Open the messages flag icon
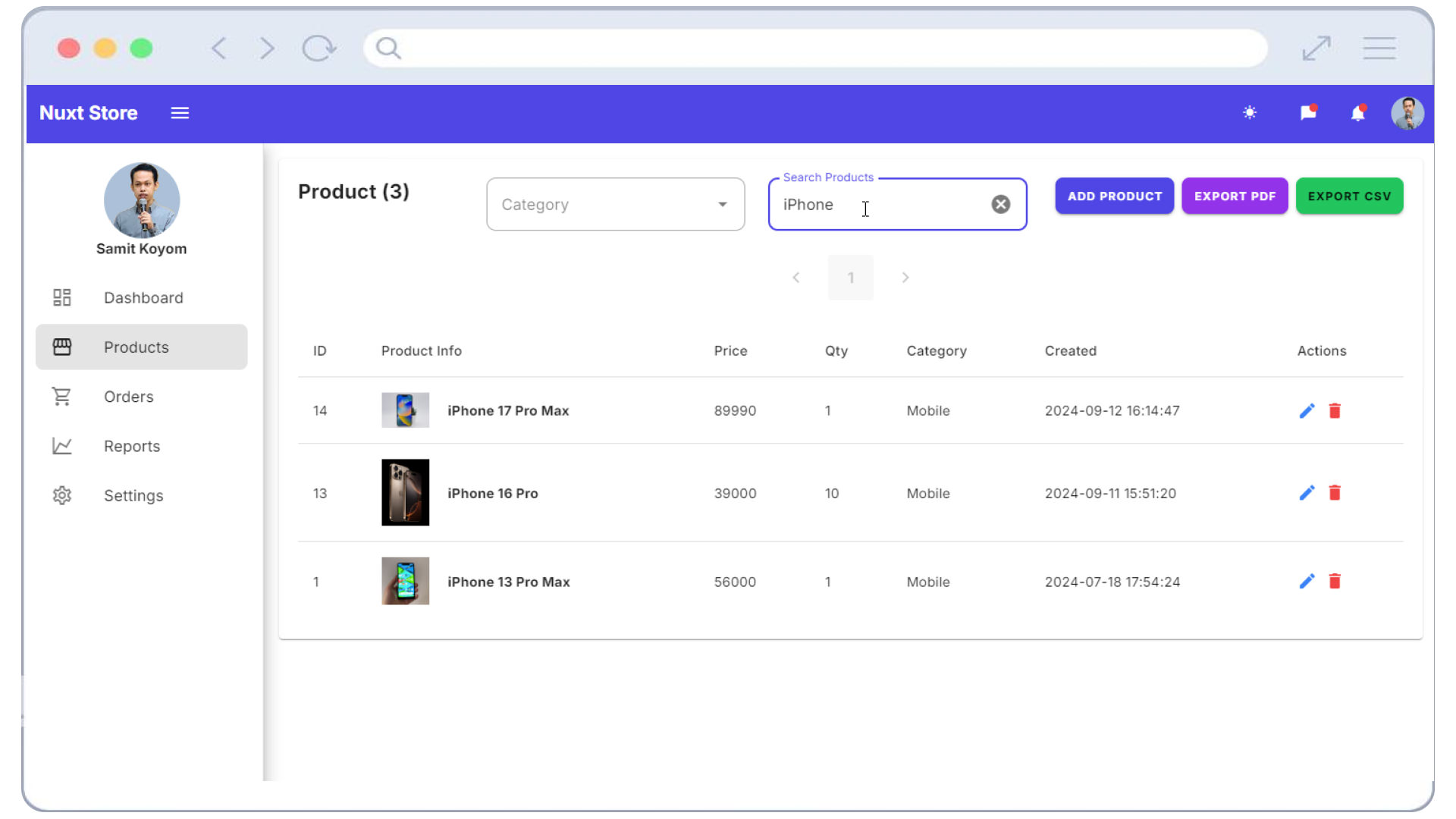Viewport: 1456px width, 819px height. 1308,113
